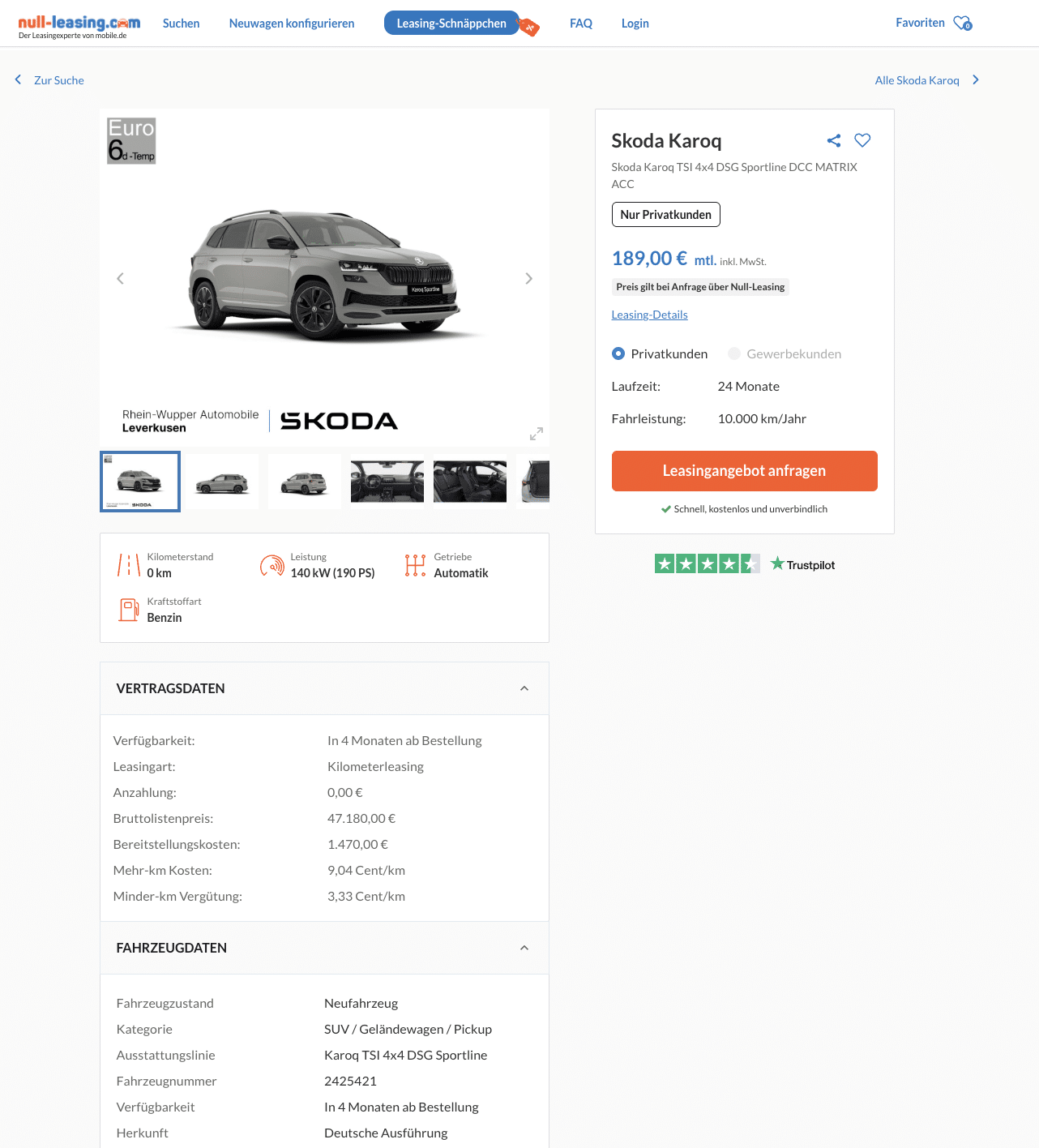Click Fahrleistung value 10.000 km/Jahr
This screenshot has width=1039, height=1148.
click(762, 419)
